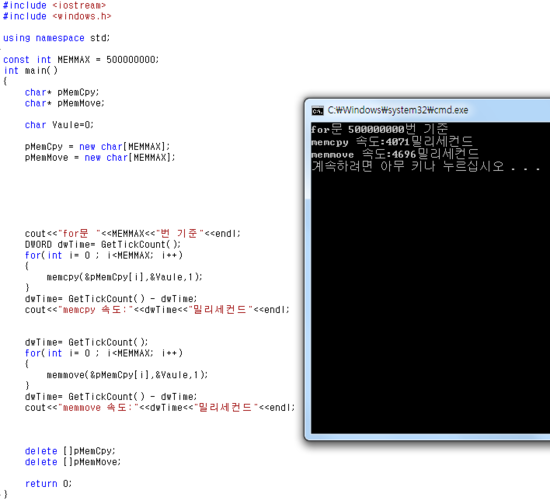Click the 'return 0;' statement
550x504 pixels.
pyautogui.click(x=48, y=484)
